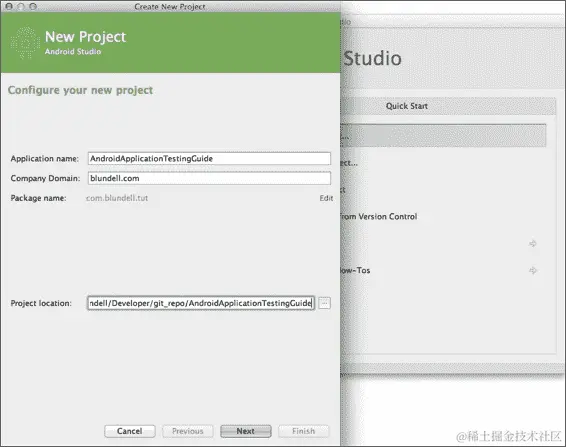Select highlighted first Quick Start row
This screenshot has width=566, height=447.
tap(443, 135)
